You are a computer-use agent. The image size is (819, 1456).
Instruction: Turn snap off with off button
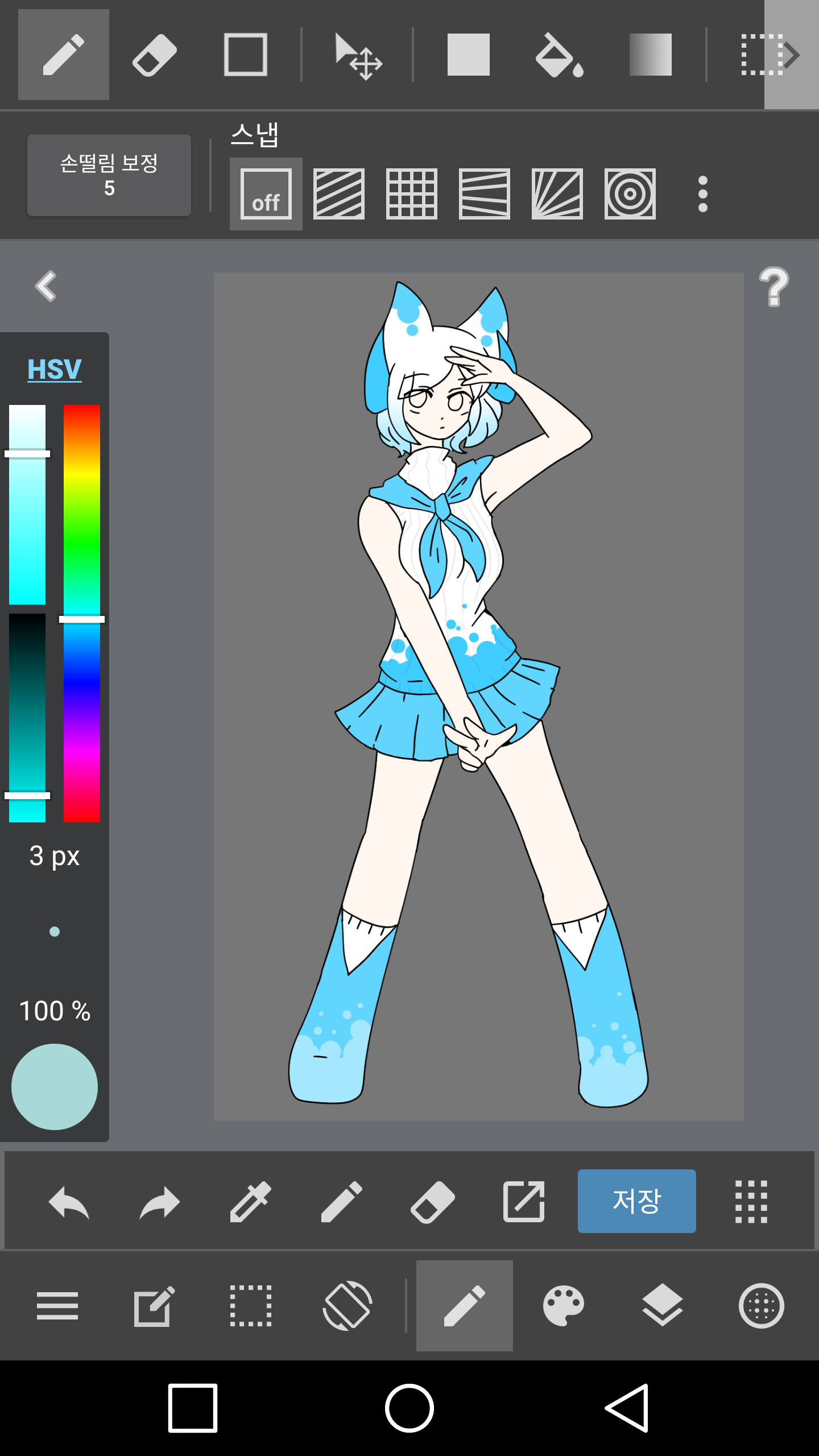[266, 194]
